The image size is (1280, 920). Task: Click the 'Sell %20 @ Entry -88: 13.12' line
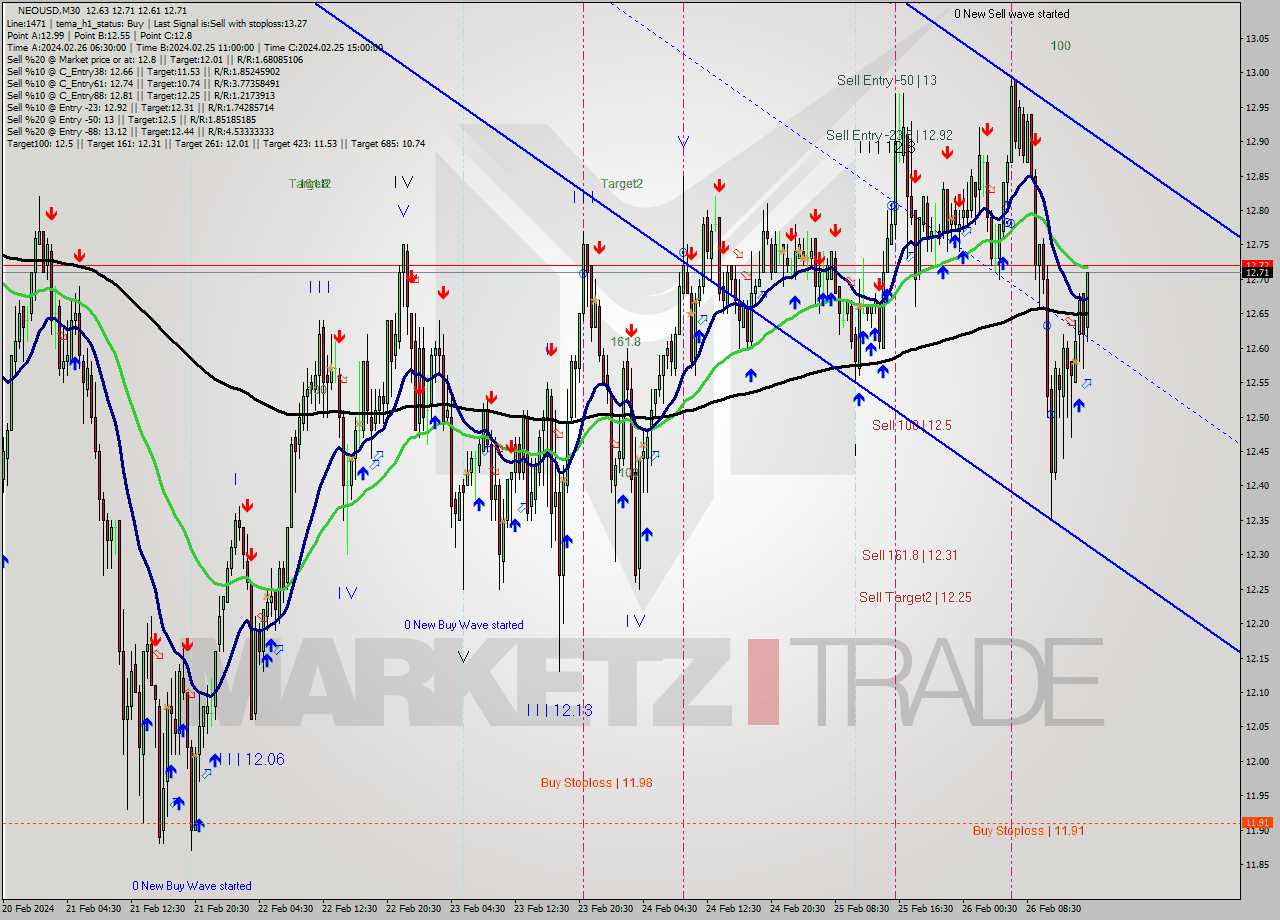139,131
